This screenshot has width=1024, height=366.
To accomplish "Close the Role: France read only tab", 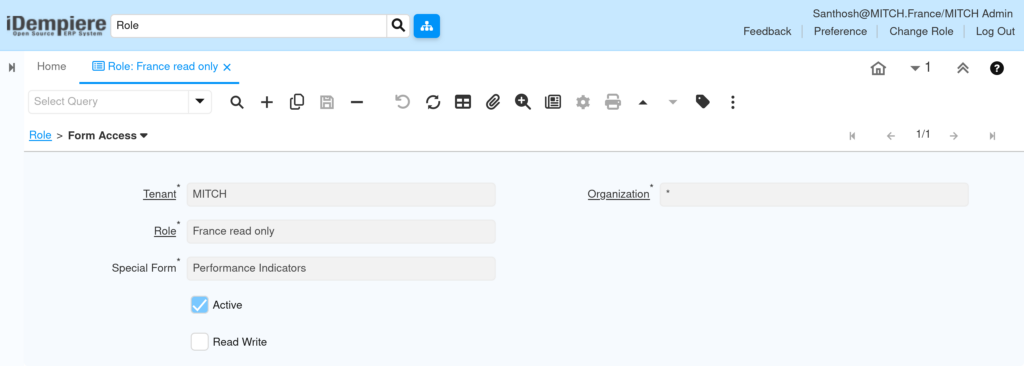I will tap(227, 67).
